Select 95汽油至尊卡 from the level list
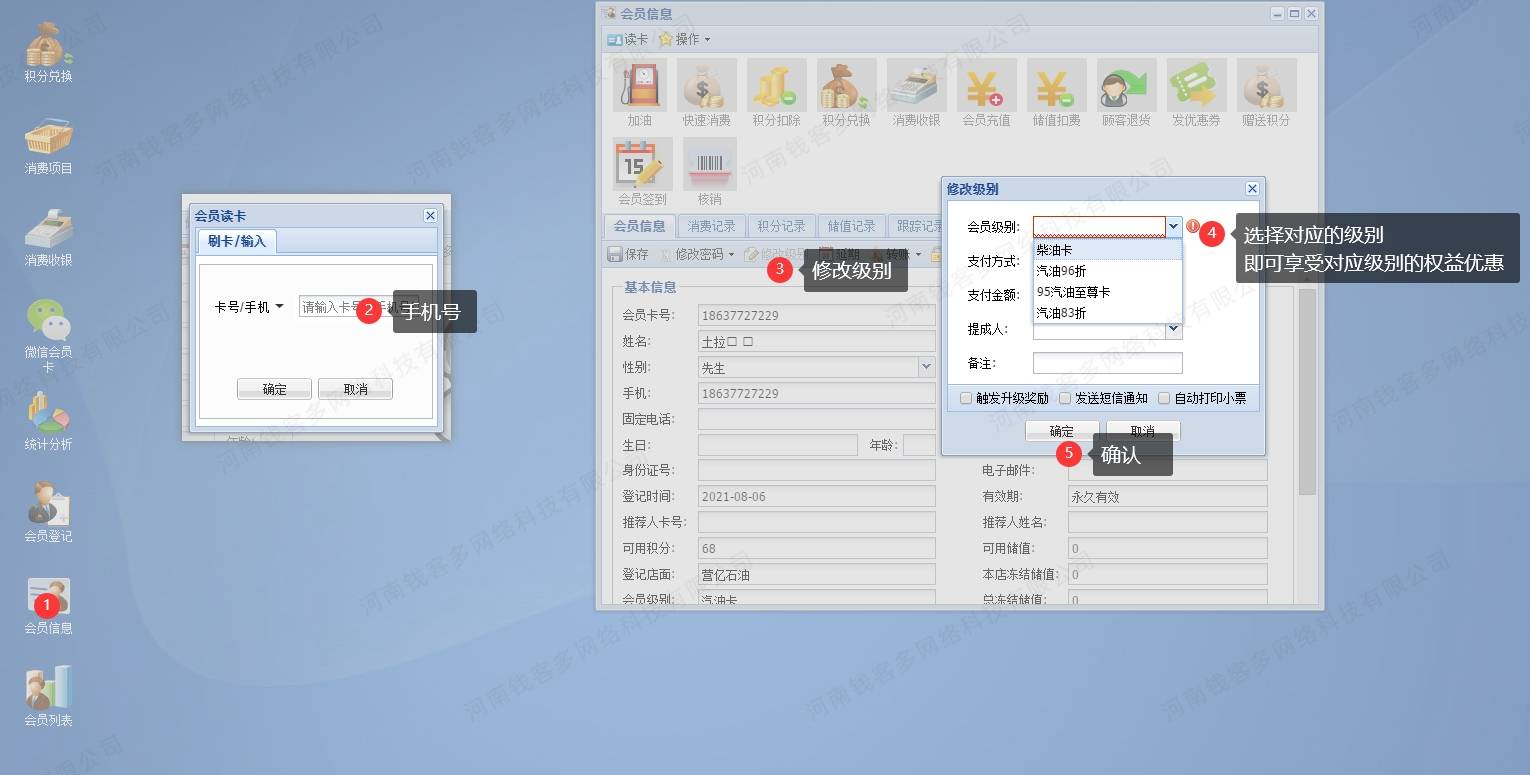The height and width of the screenshot is (775, 1530). [x=1108, y=292]
